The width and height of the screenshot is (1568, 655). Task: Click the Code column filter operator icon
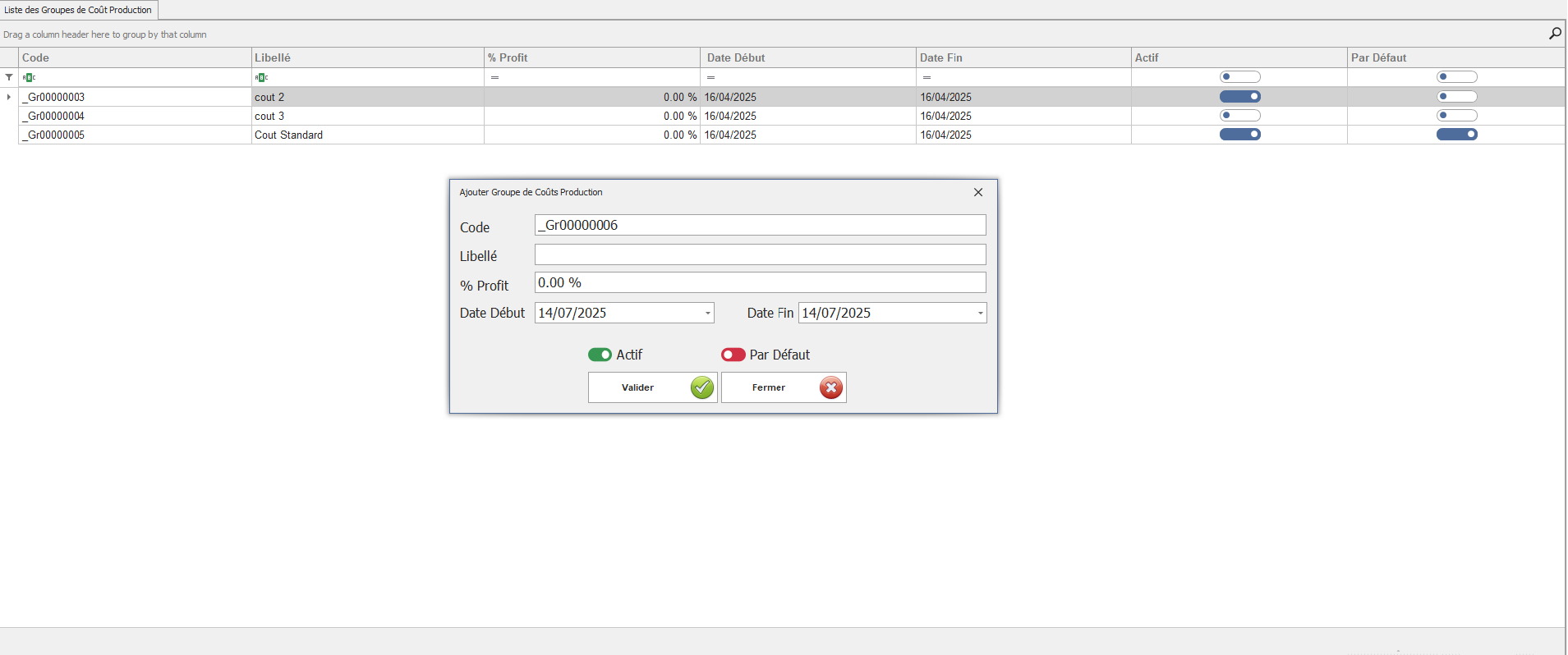point(30,77)
